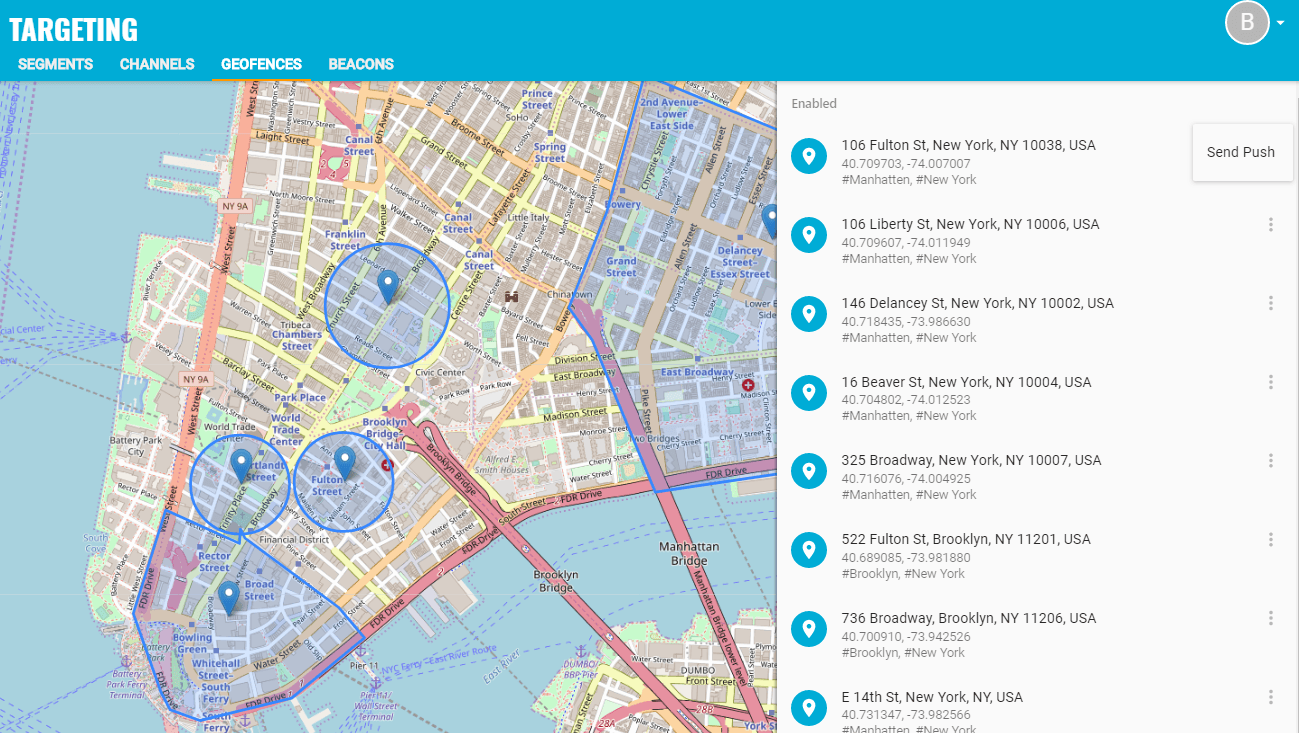The image size is (1299, 733).
Task: Select the GEOFENCES tab
Action: pos(261,64)
